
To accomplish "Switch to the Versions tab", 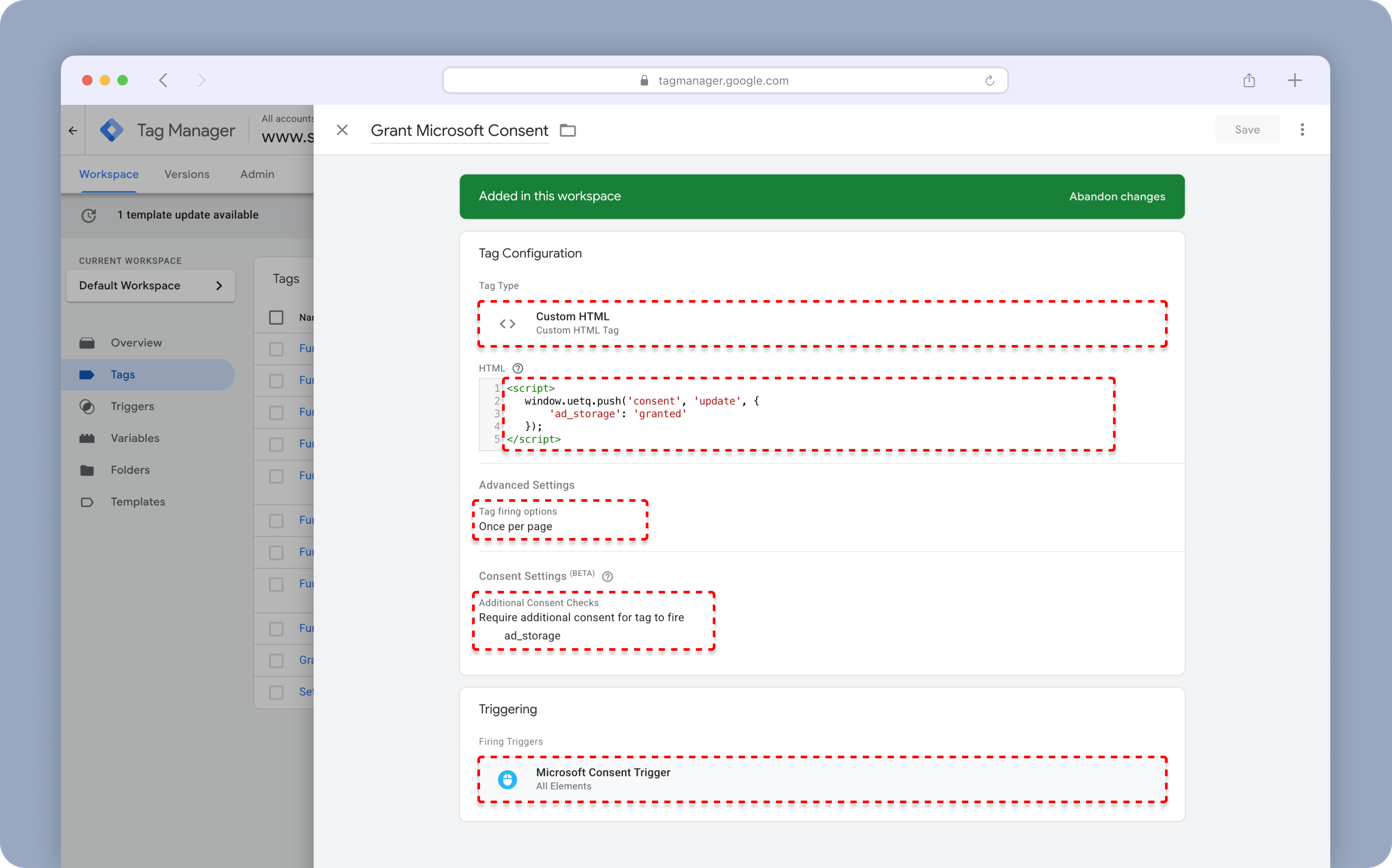I will (x=187, y=174).
